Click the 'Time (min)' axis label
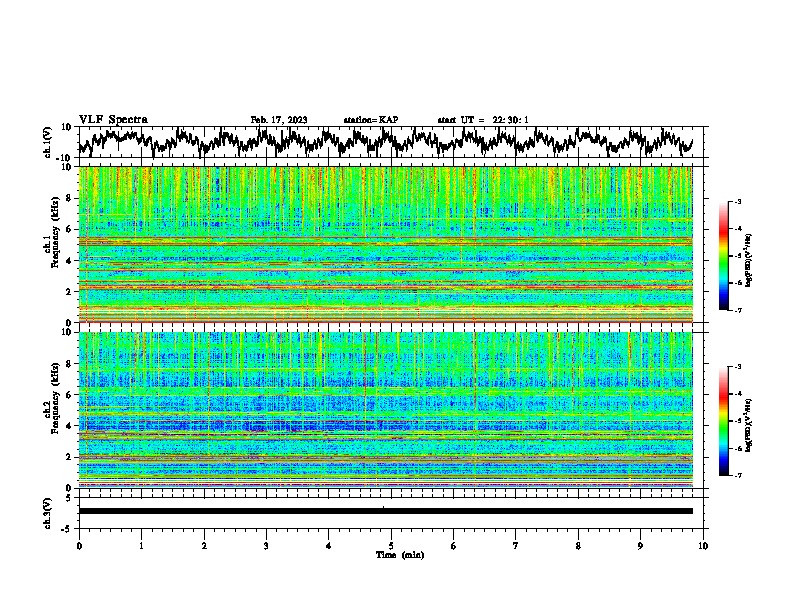Screen dimensions: 792x612 400,555
